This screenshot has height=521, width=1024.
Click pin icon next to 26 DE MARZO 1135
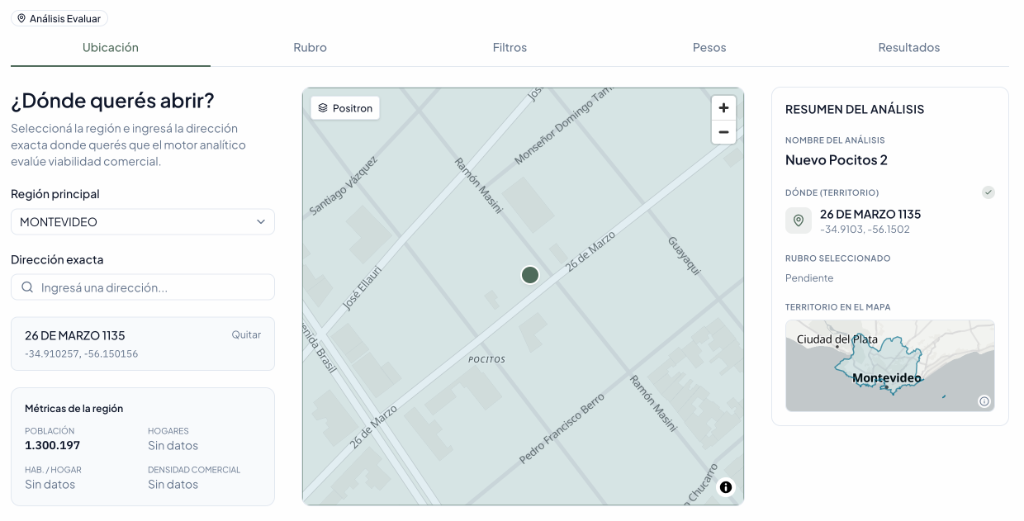click(798, 221)
